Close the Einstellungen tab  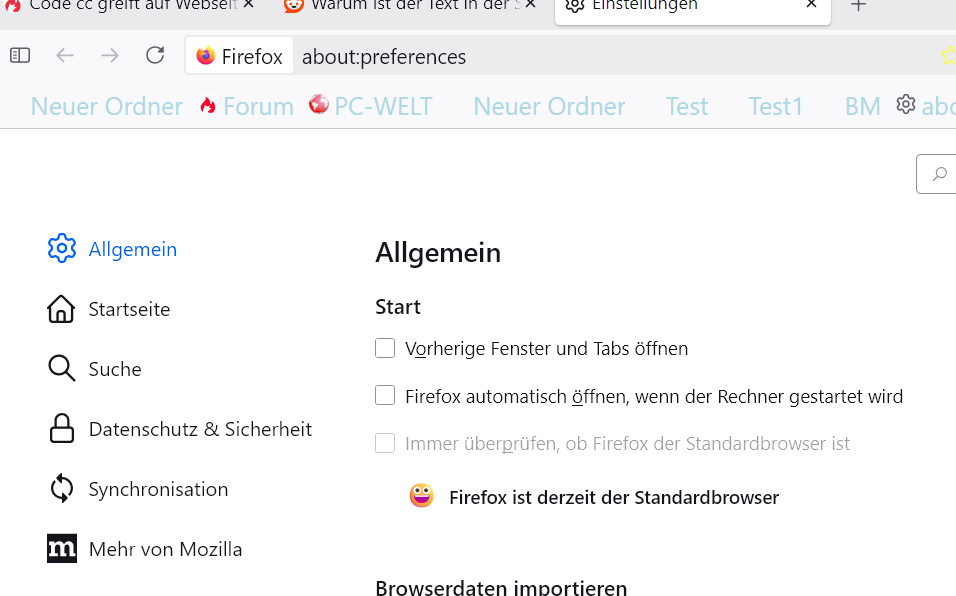coord(812,6)
